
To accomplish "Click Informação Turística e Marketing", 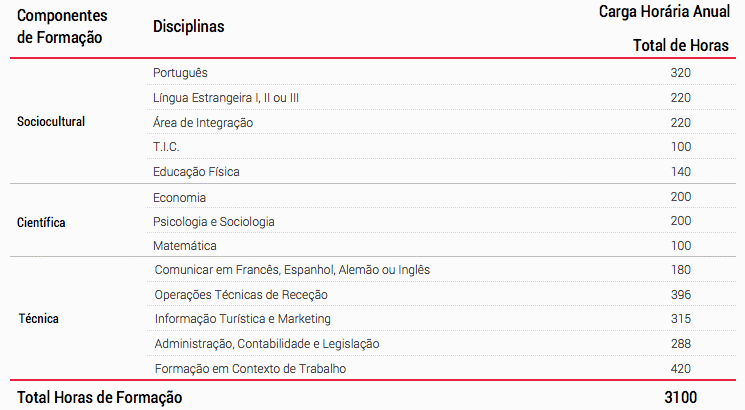I will (242, 319).
